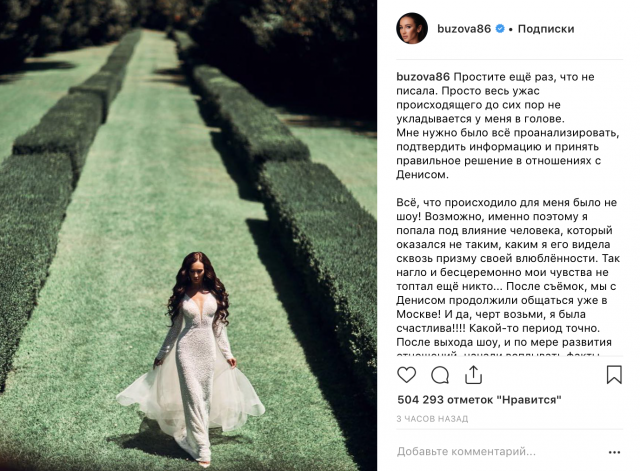Open the buzova86 username in the post header

tap(464, 29)
